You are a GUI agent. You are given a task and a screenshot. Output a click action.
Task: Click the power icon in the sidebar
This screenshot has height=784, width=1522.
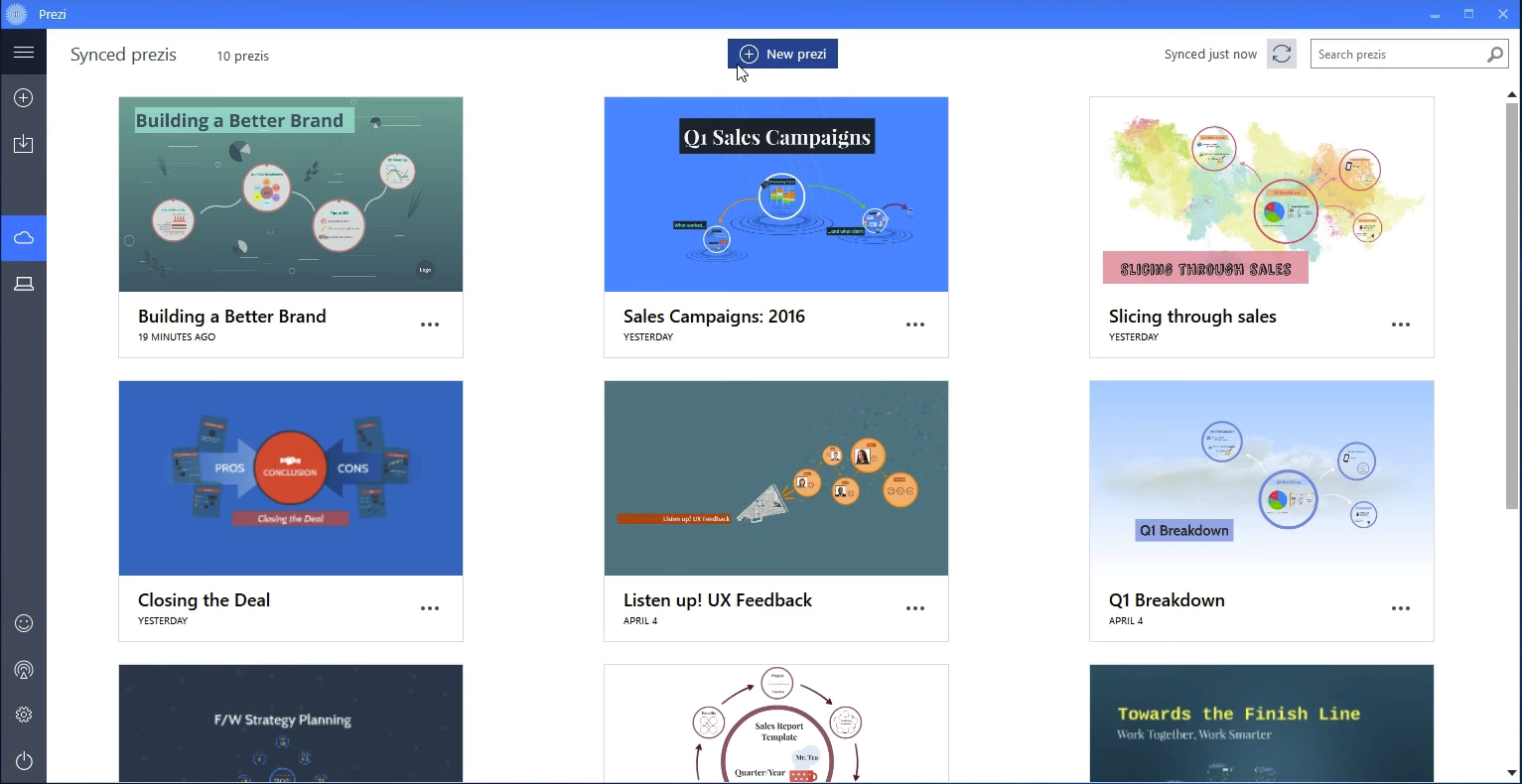click(24, 761)
